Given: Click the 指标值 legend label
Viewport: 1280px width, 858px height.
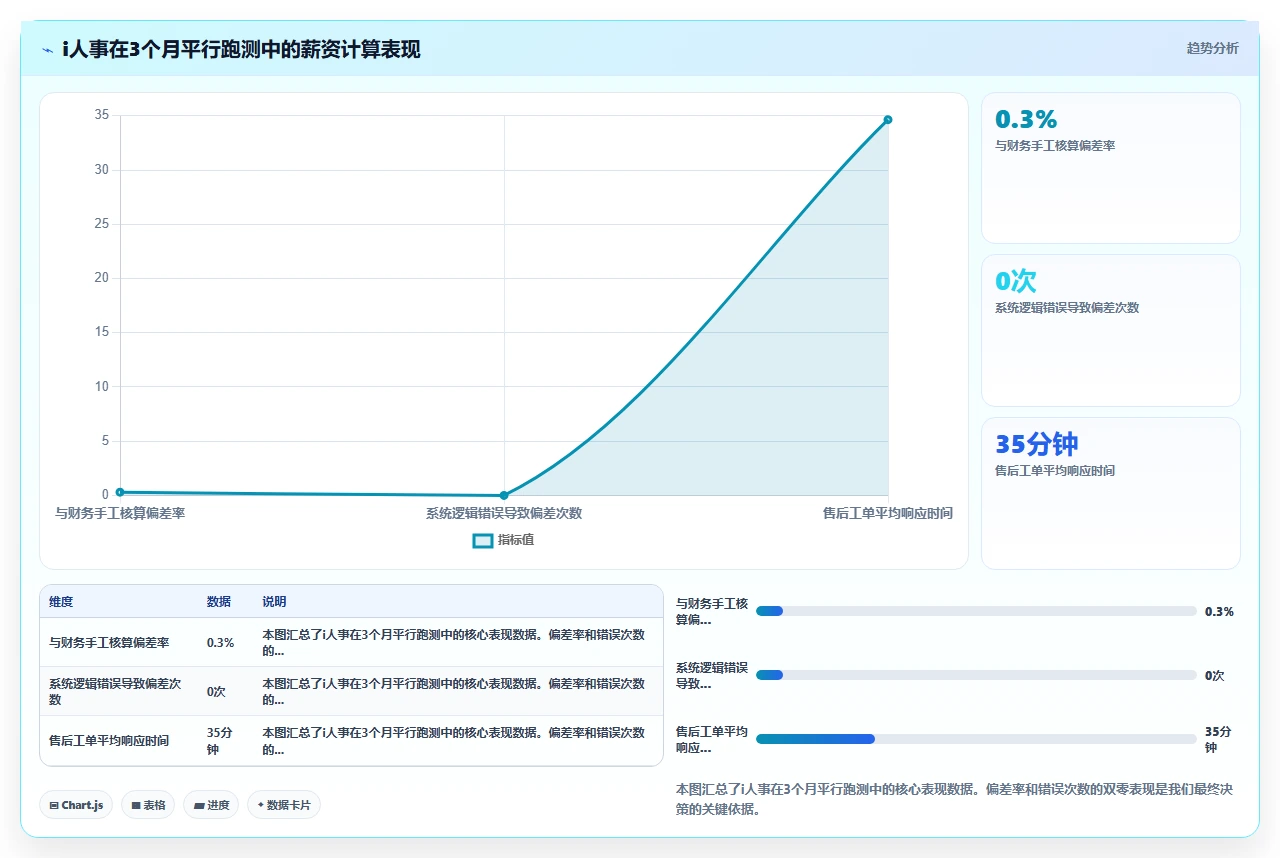Looking at the screenshot, I should click(x=516, y=540).
